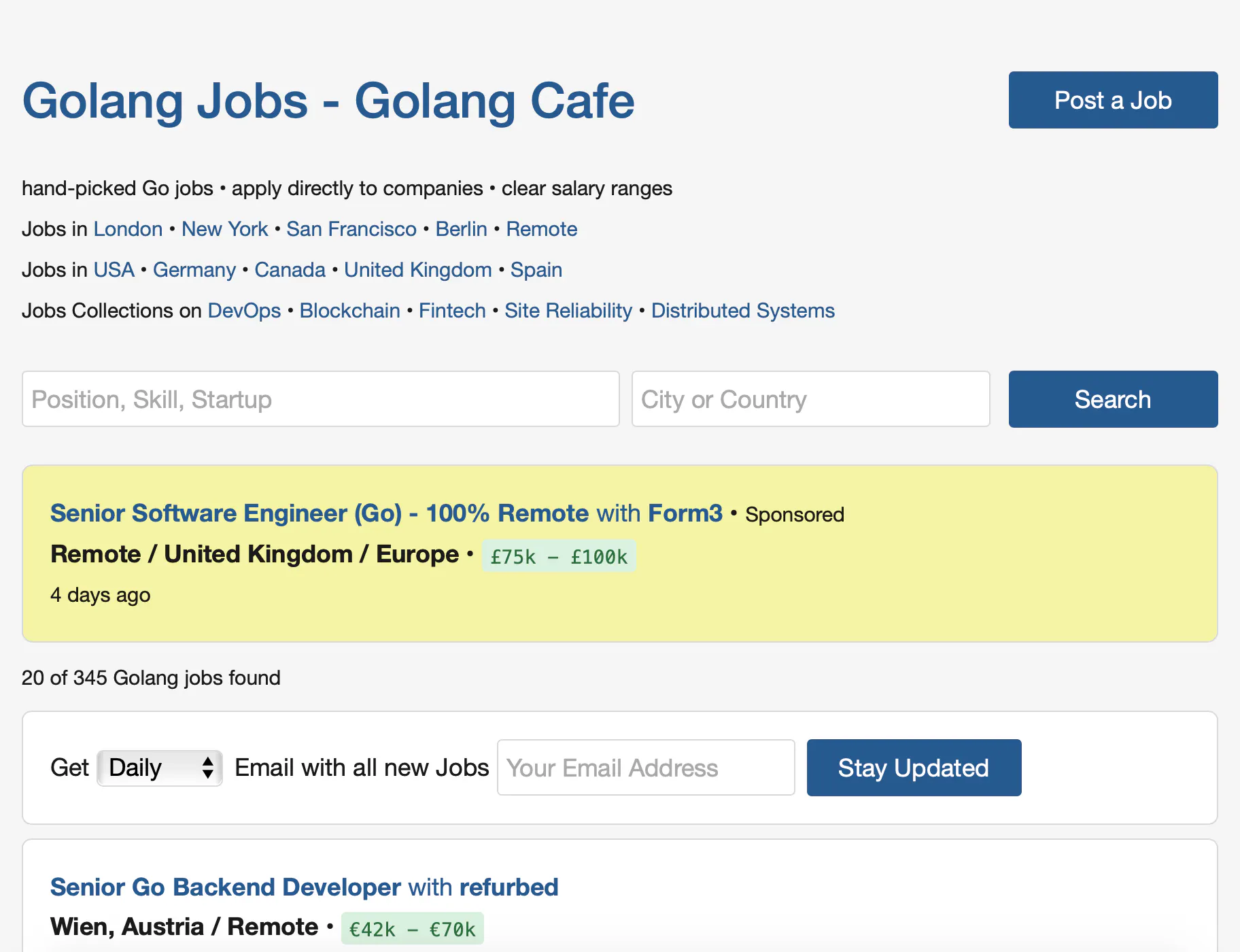Image resolution: width=1240 pixels, height=952 pixels.
Task: Open Berlin jobs link
Action: (461, 229)
